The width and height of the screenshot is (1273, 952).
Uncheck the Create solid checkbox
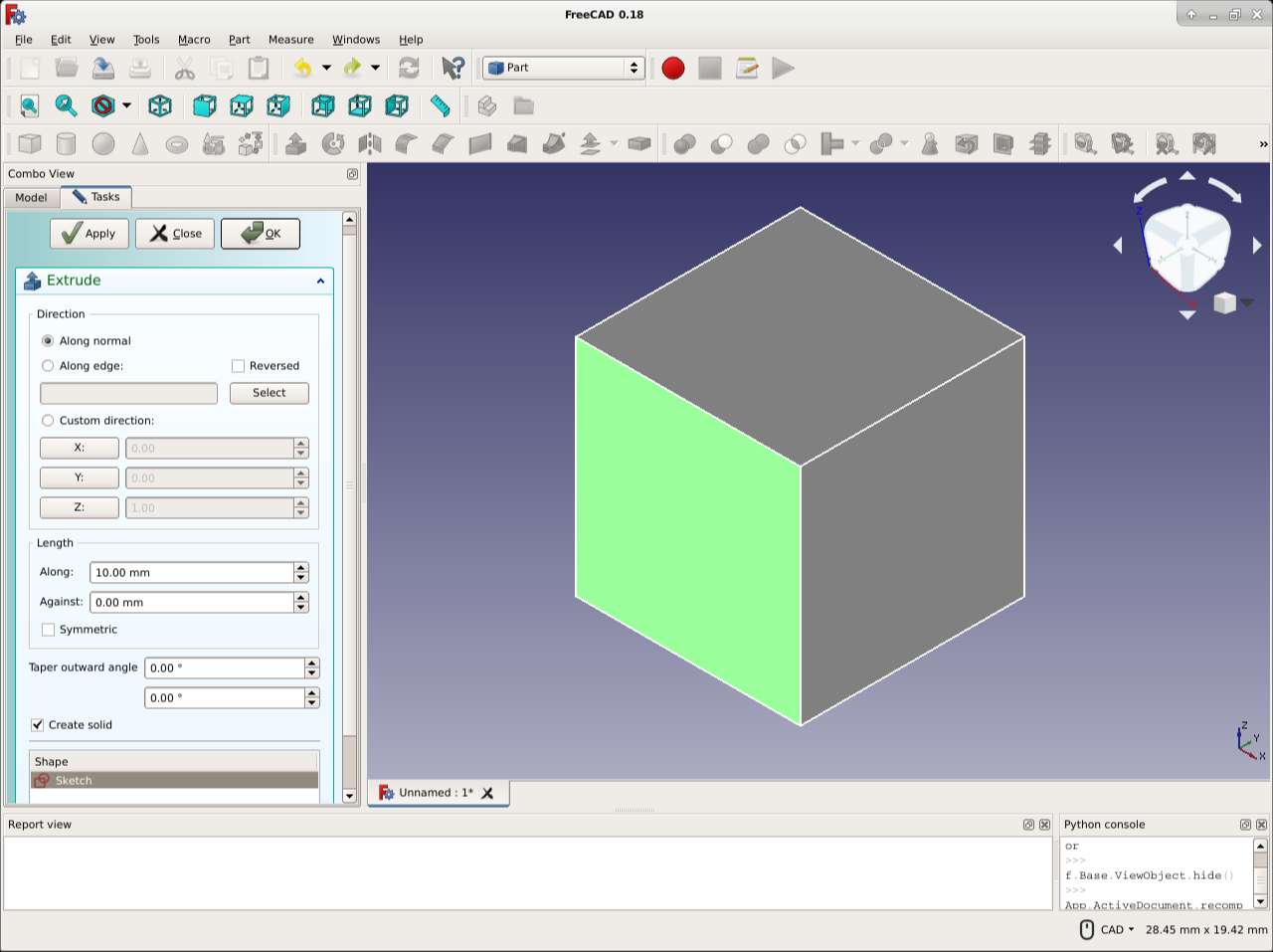37,724
